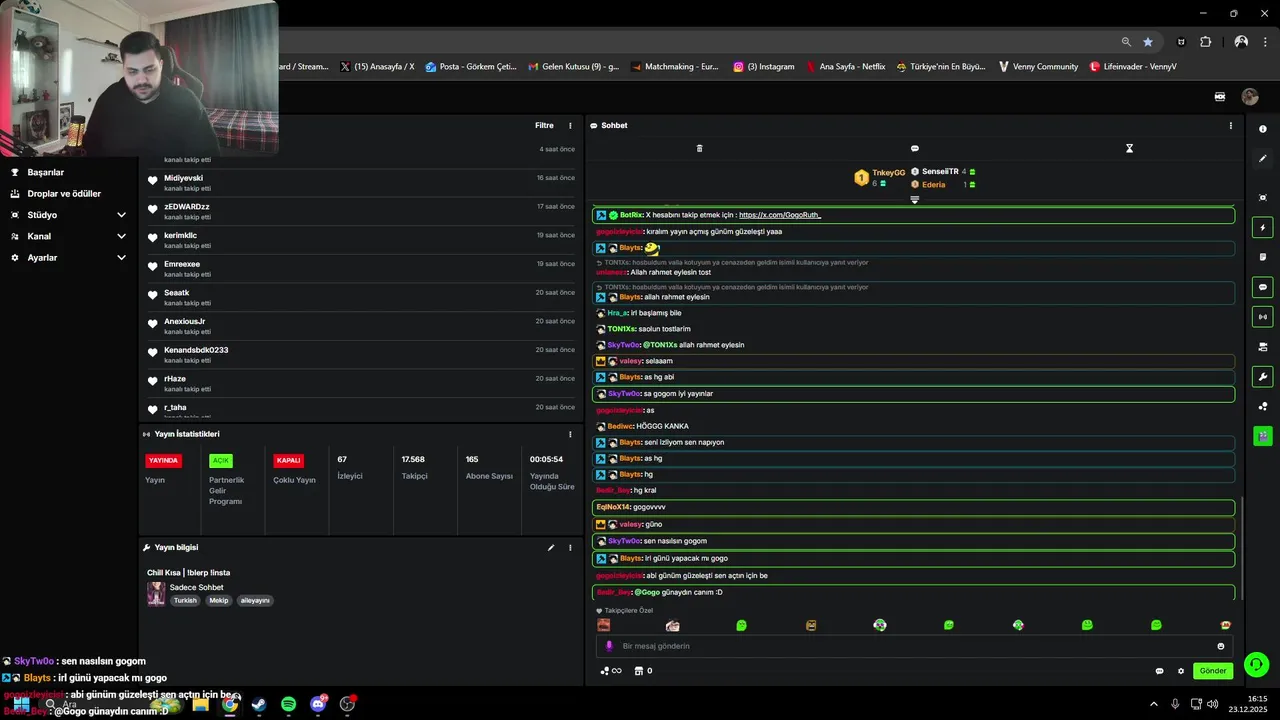Edit stream info with pencil icon
This screenshot has width=1280, height=720.
point(550,548)
